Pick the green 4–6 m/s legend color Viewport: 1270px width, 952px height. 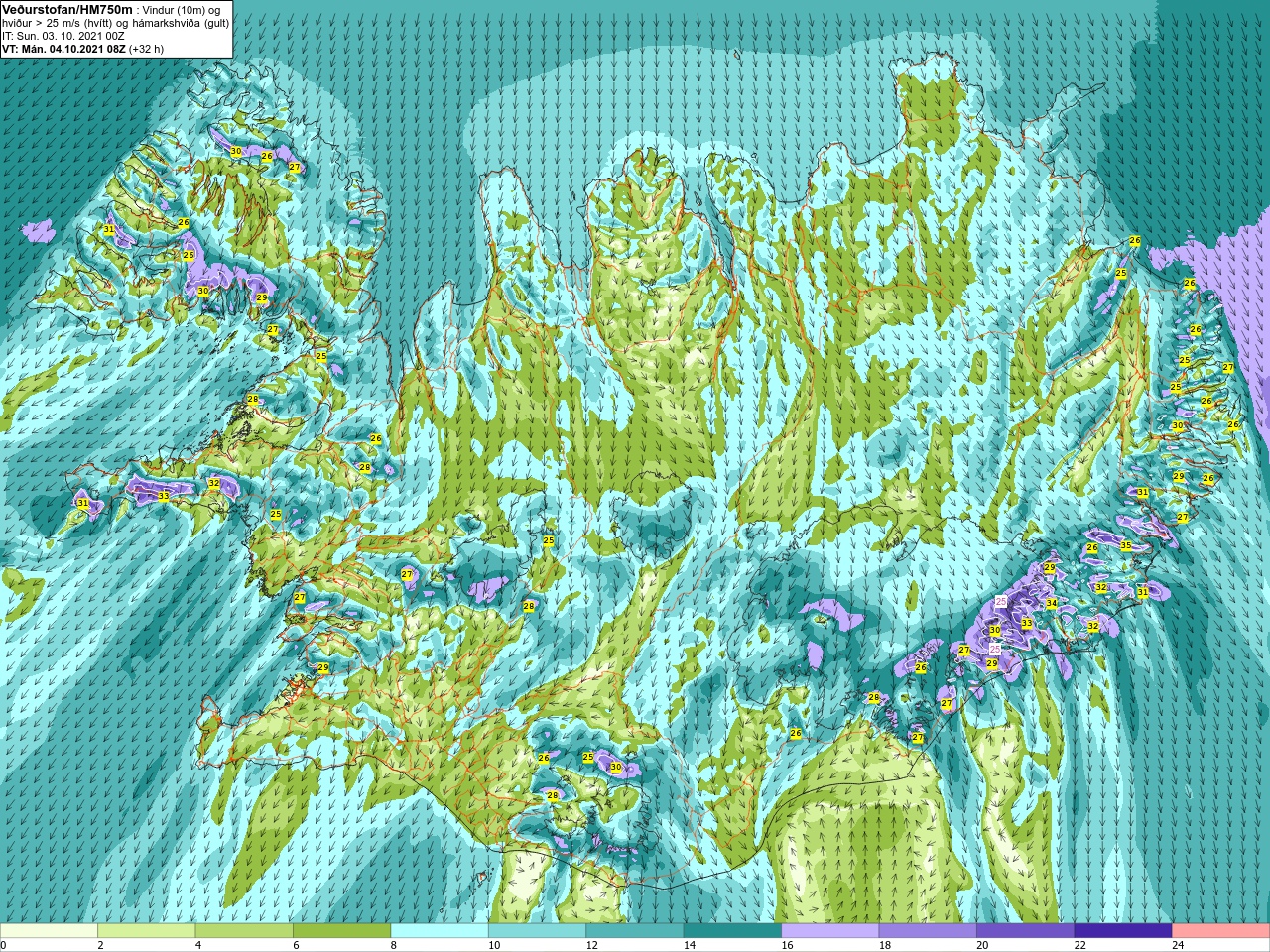click(x=244, y=931)
